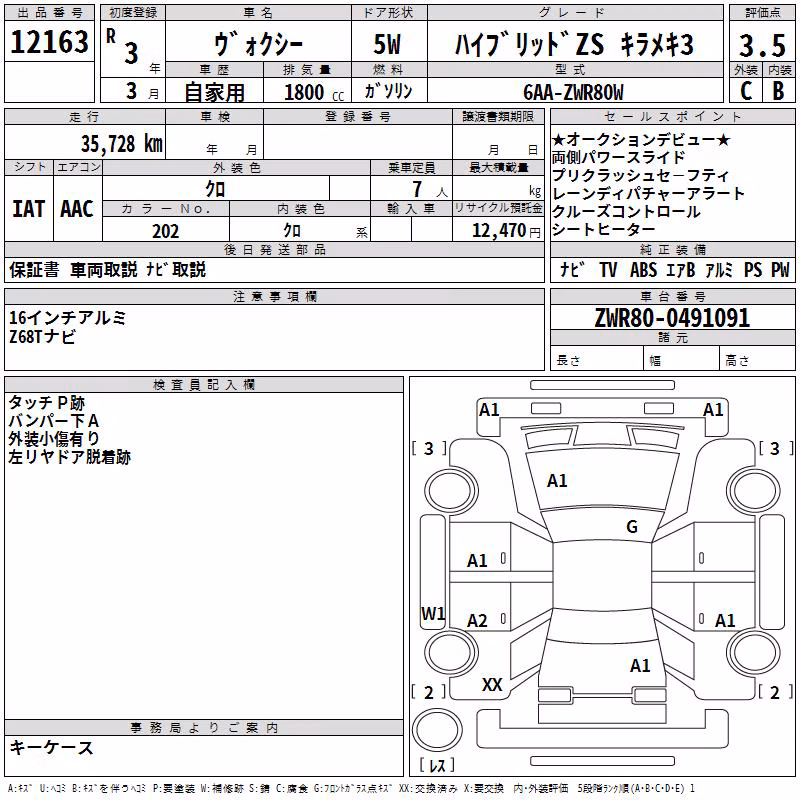Click the front-left wheel circle in the diagram
Viewport: 800px width, 800px height.
(x=450, y=491)
